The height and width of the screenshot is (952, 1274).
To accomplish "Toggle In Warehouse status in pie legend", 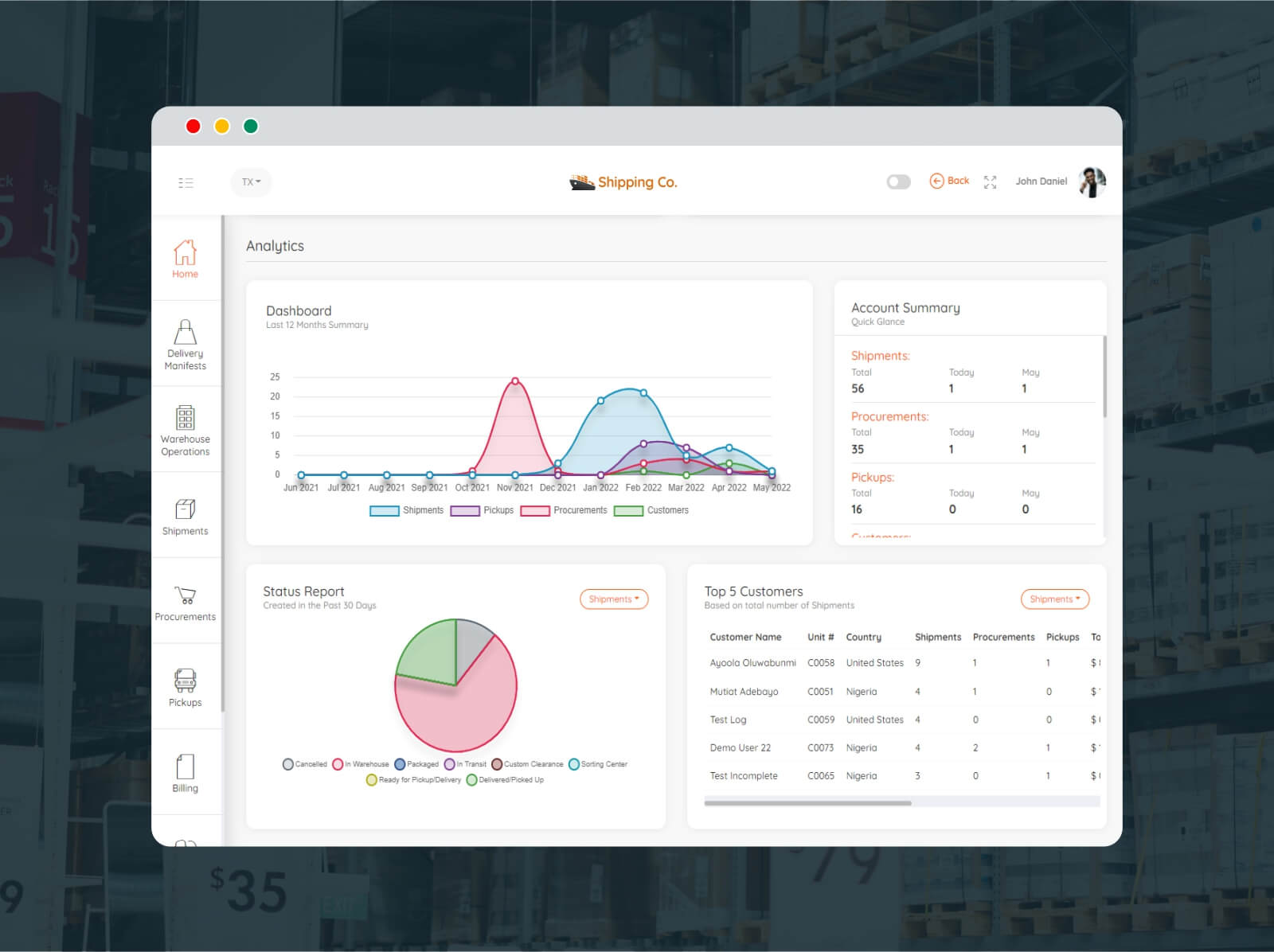I will (361, 764).
